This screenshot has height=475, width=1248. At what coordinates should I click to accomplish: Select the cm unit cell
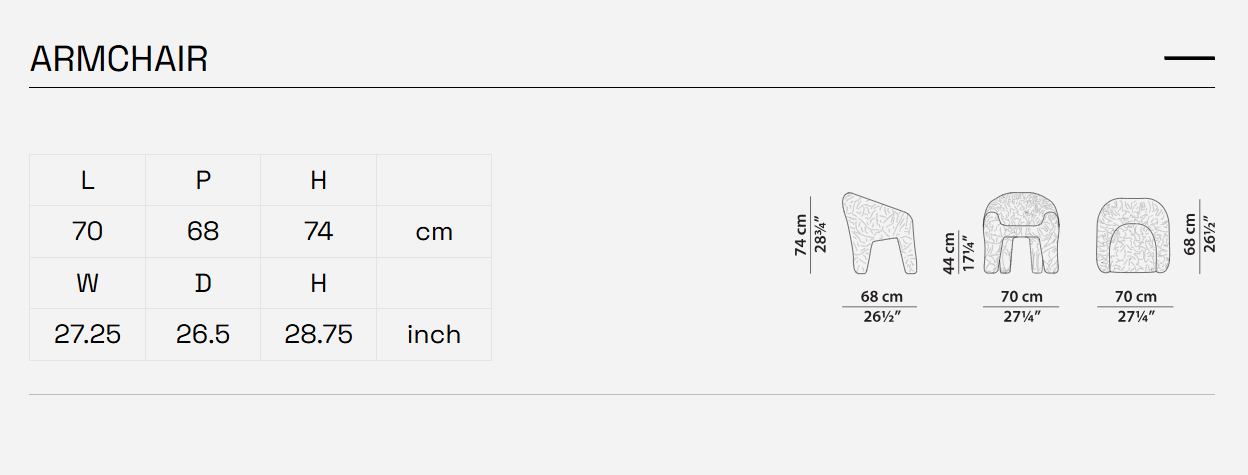coord(434,232)
